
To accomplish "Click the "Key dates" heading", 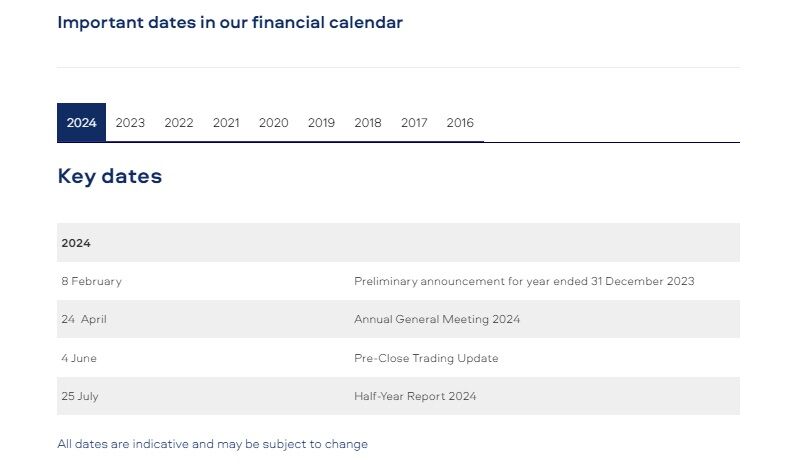I will [110, 176].
